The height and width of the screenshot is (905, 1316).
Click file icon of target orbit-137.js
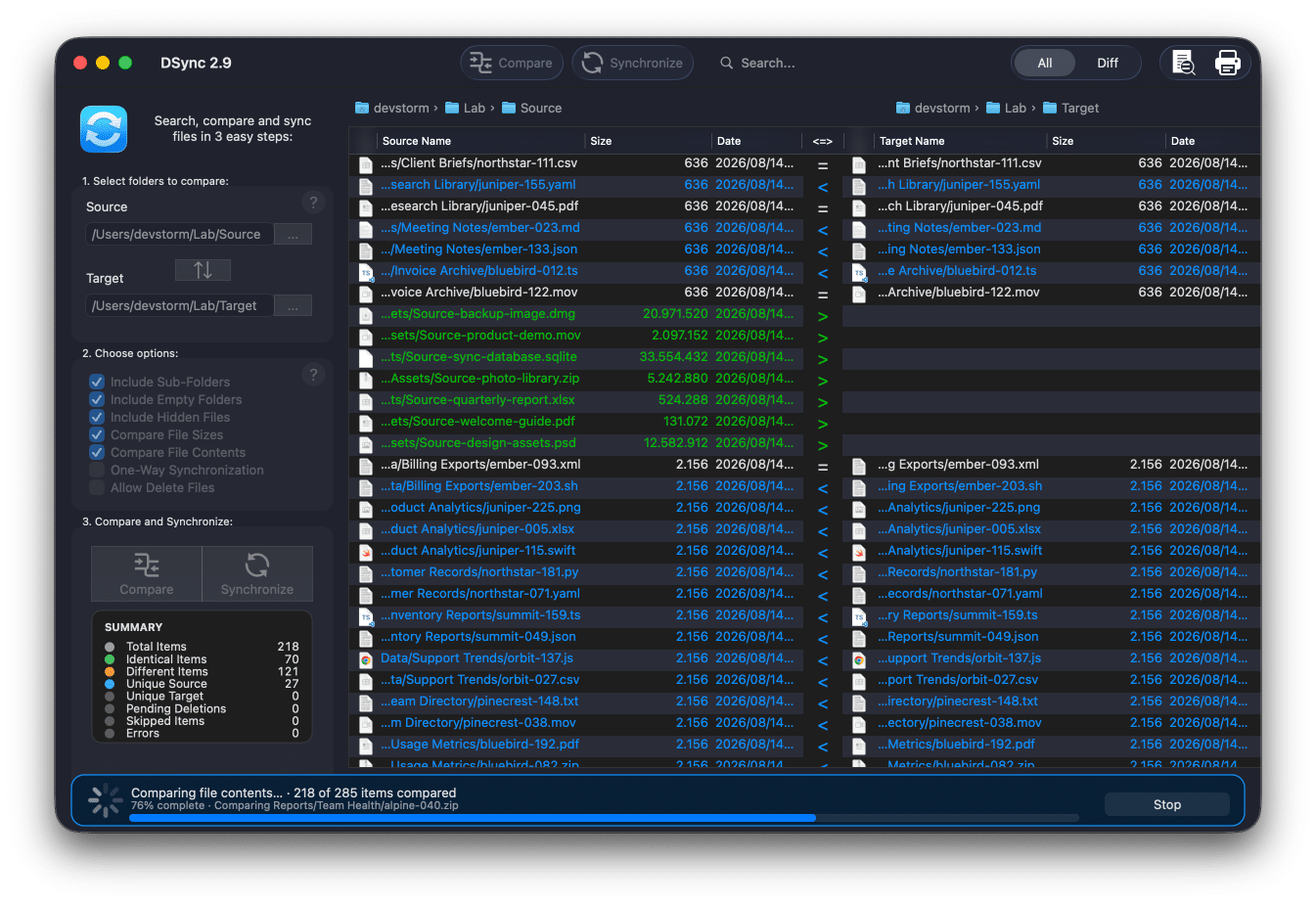click(x=859, y=658)
